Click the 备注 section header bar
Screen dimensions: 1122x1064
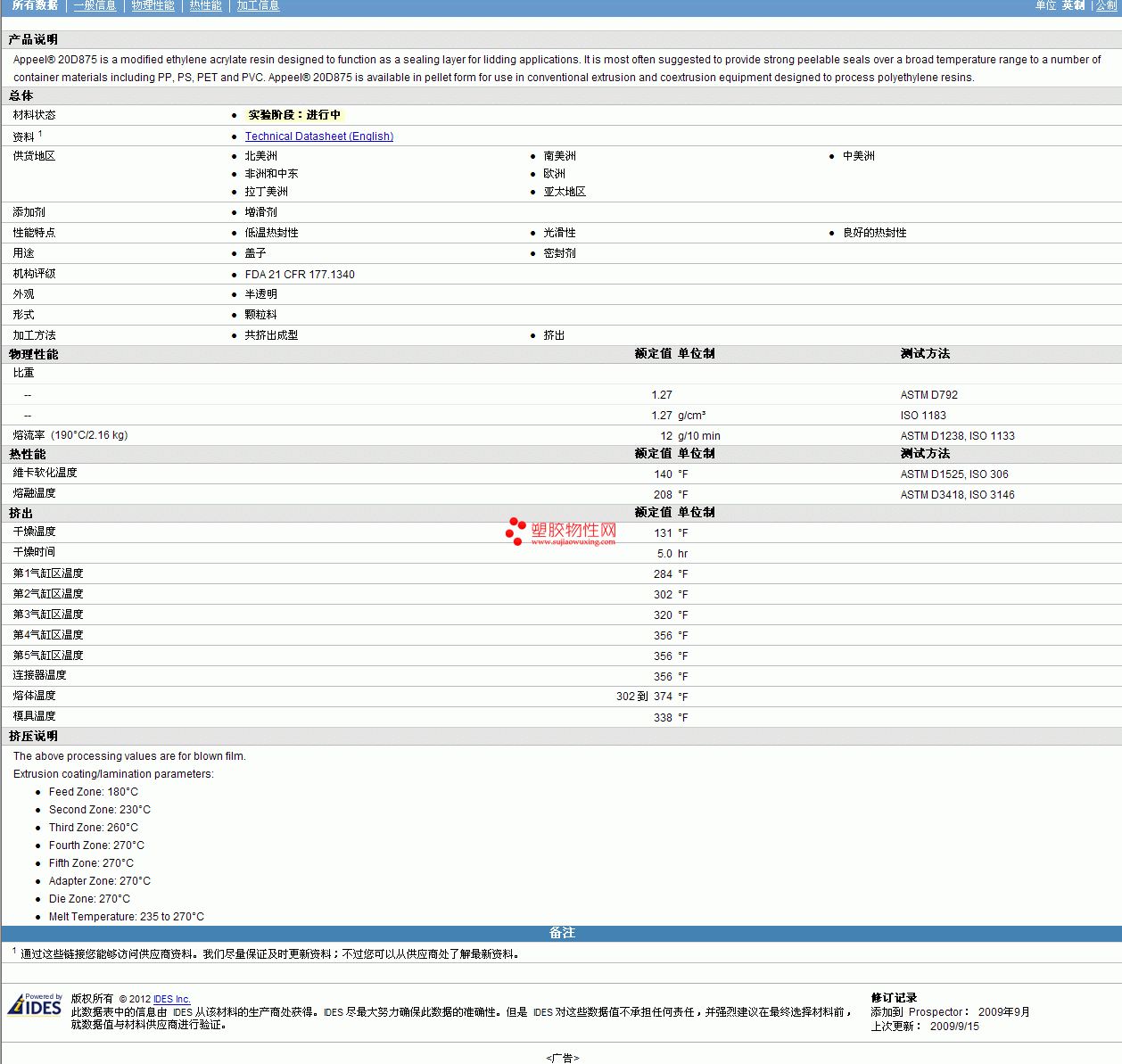[562, 933]
